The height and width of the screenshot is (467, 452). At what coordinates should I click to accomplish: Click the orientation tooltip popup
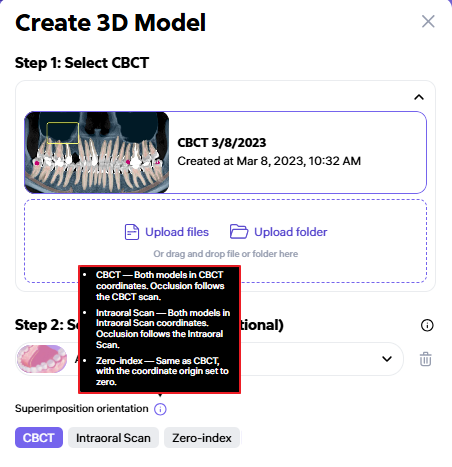click(x=159, y=329)
